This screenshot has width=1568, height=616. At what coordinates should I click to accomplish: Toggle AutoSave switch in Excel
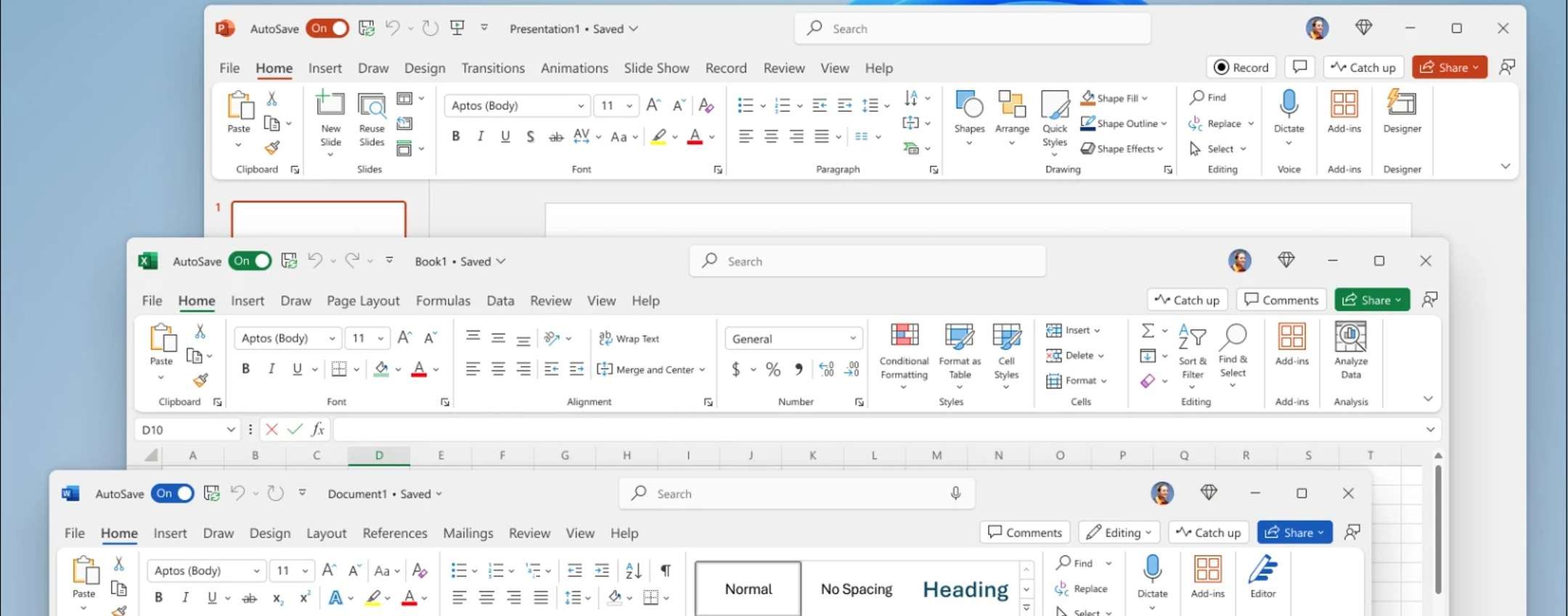click(x=250, y=261)
